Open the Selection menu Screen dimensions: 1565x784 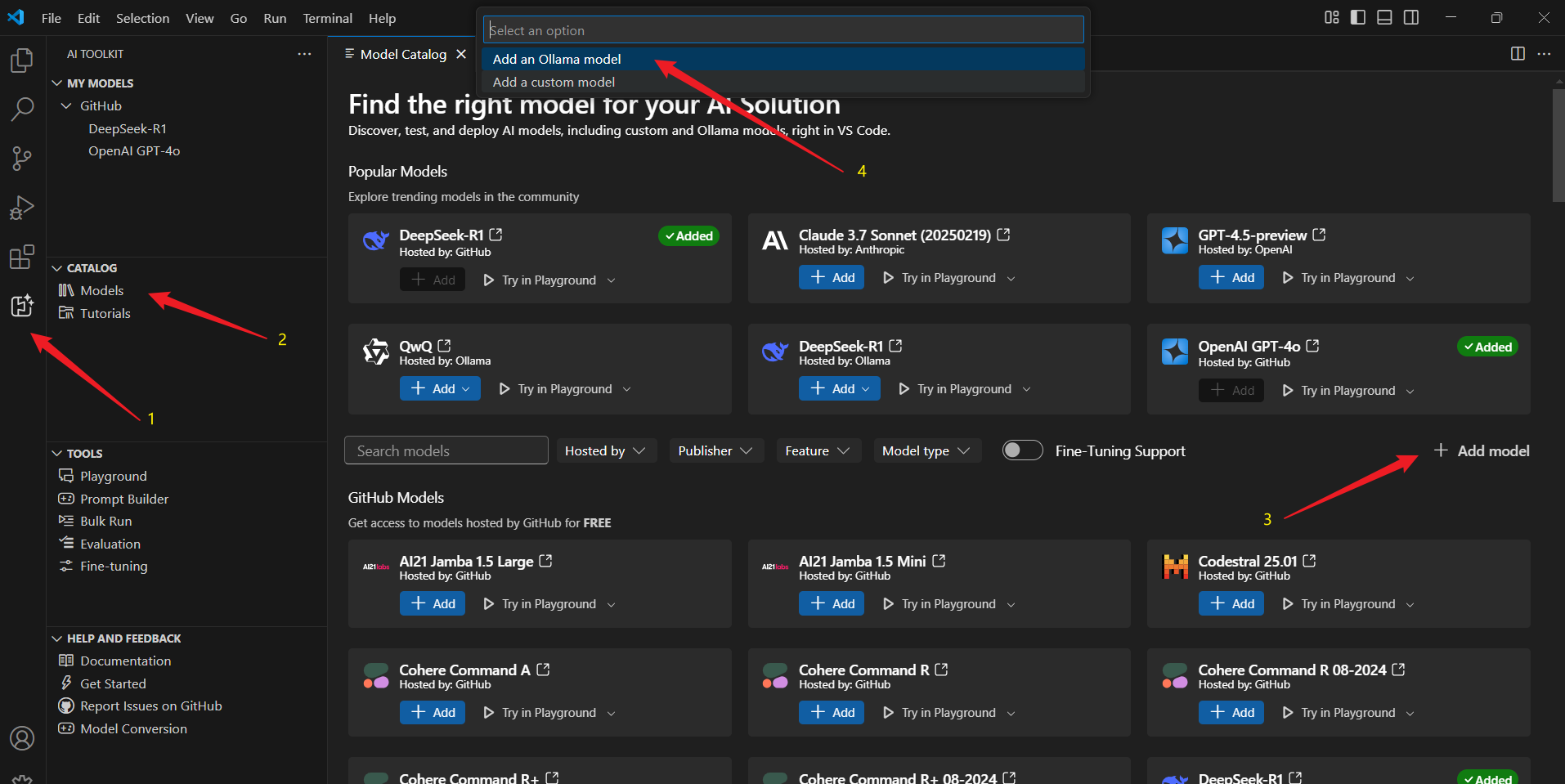(x=142, y=18)
